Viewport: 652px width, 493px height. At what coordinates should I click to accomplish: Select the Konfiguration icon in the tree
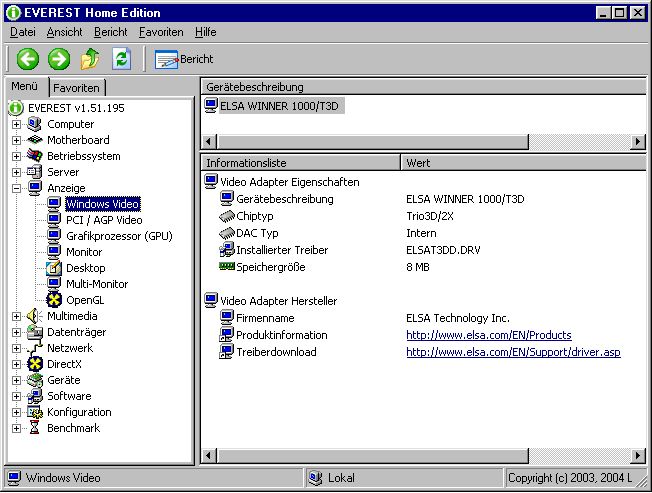[35, 412]
